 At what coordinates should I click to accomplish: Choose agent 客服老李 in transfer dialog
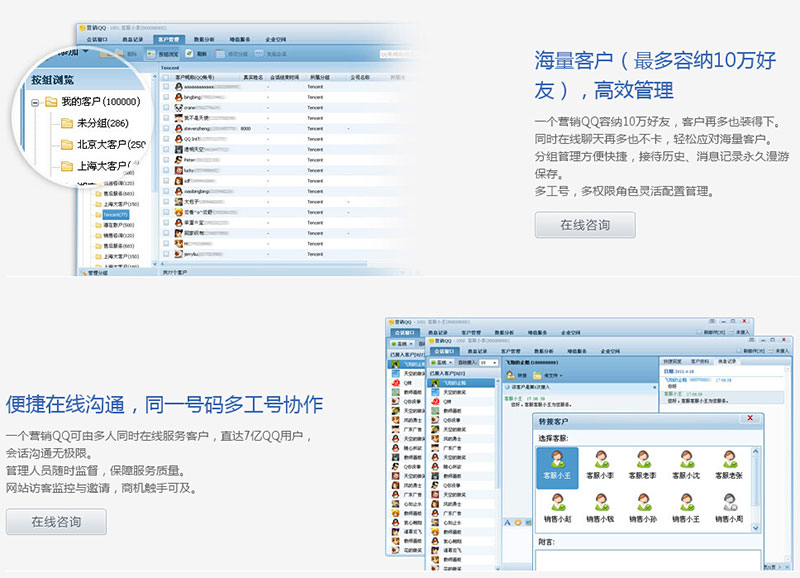click(x=643, y=466)
